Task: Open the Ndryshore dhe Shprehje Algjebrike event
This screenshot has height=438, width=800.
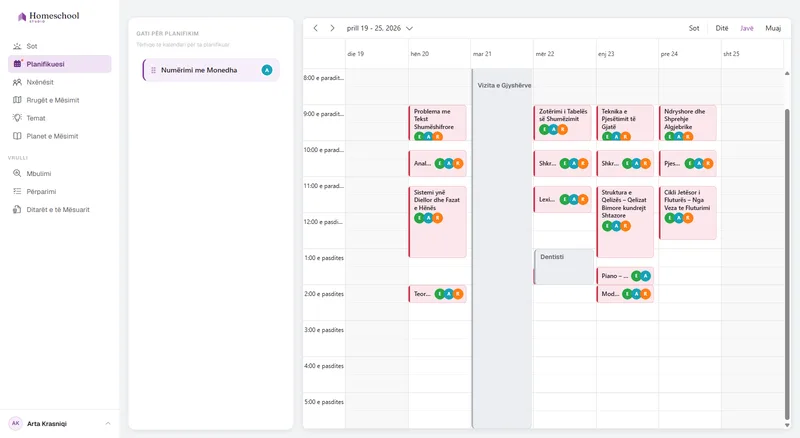Action: [688, 123]
